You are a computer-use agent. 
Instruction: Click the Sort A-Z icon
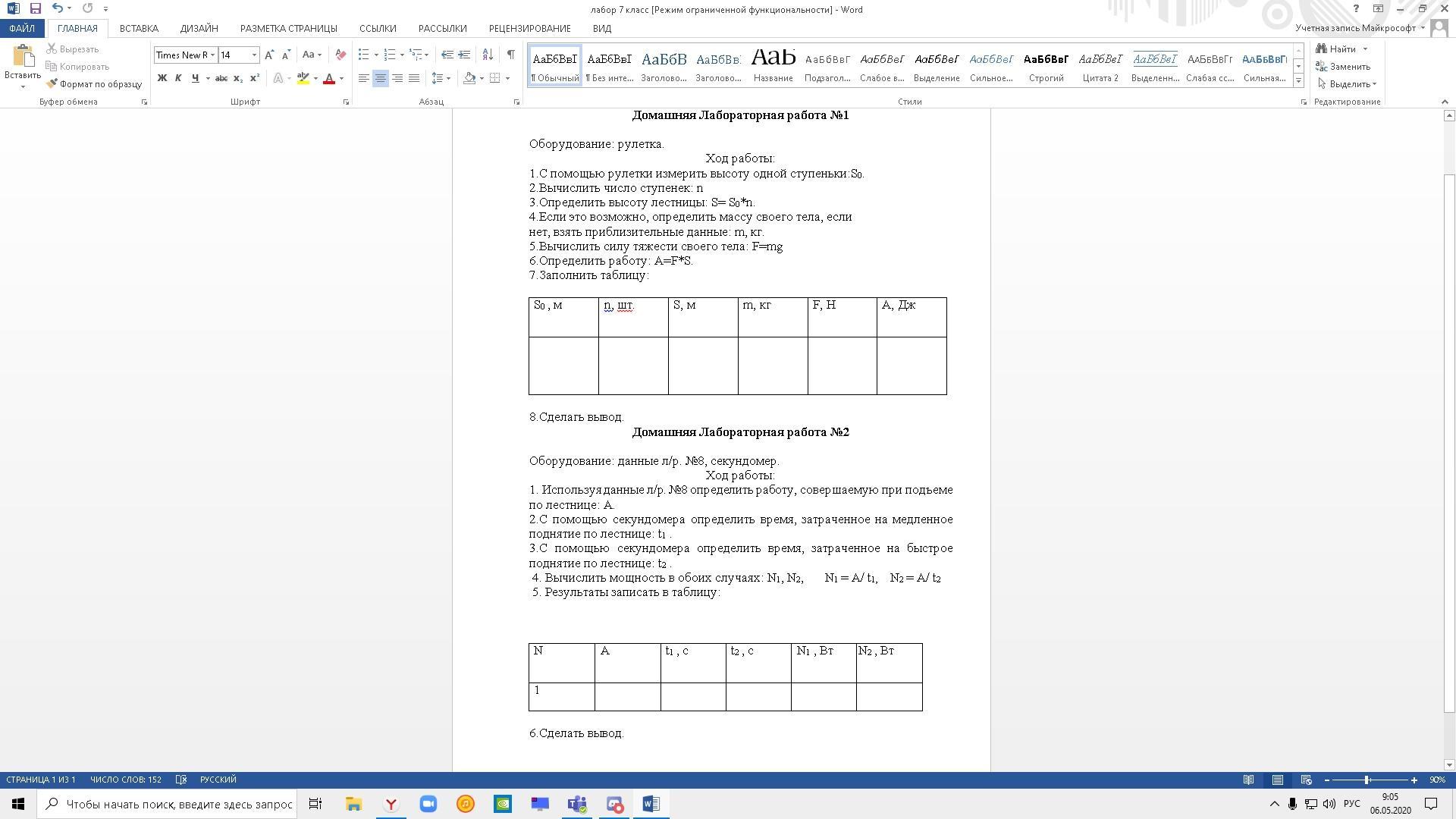(488, 55)
